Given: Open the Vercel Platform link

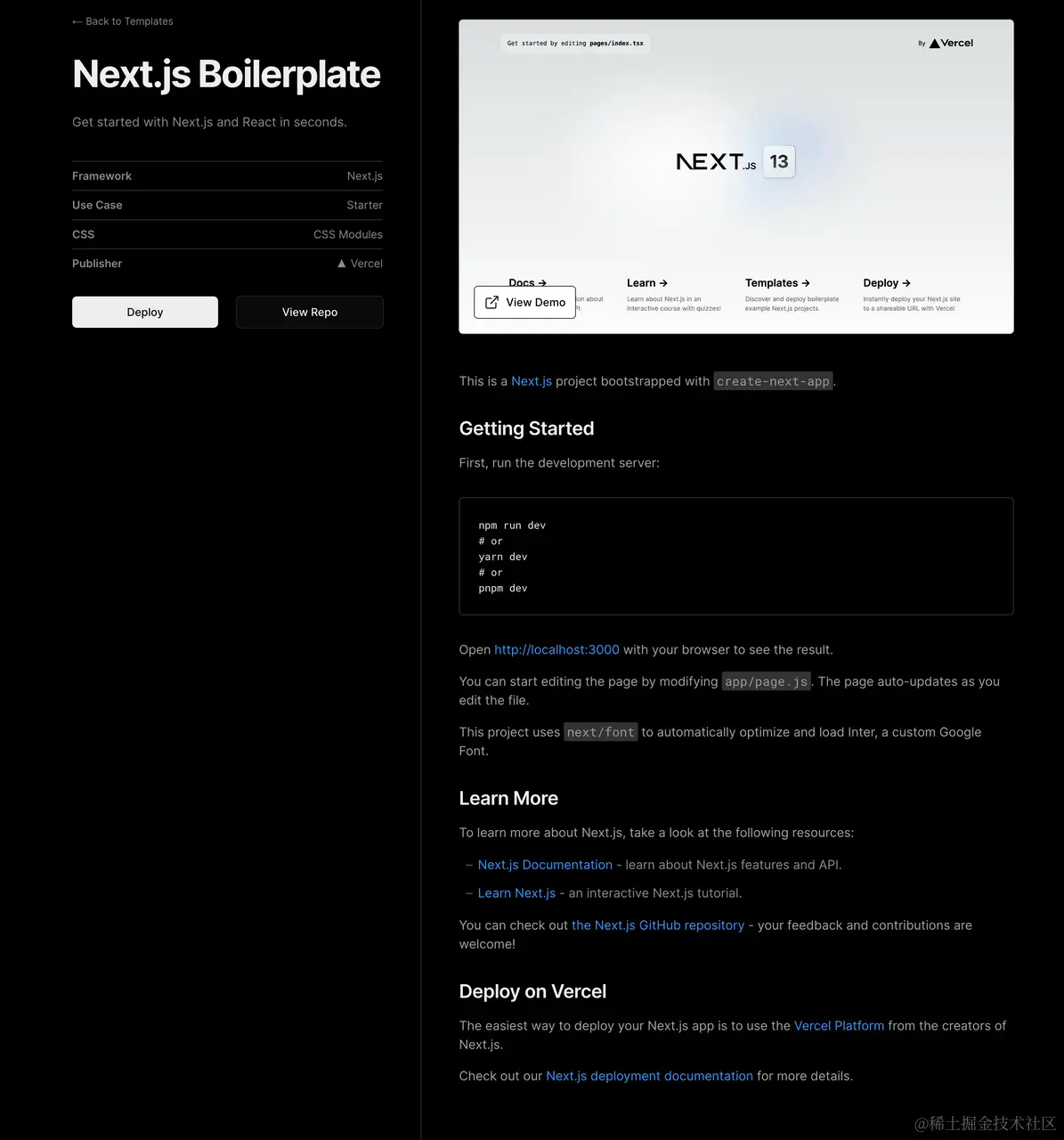Looking at the screenshot, I should 839,1026.
